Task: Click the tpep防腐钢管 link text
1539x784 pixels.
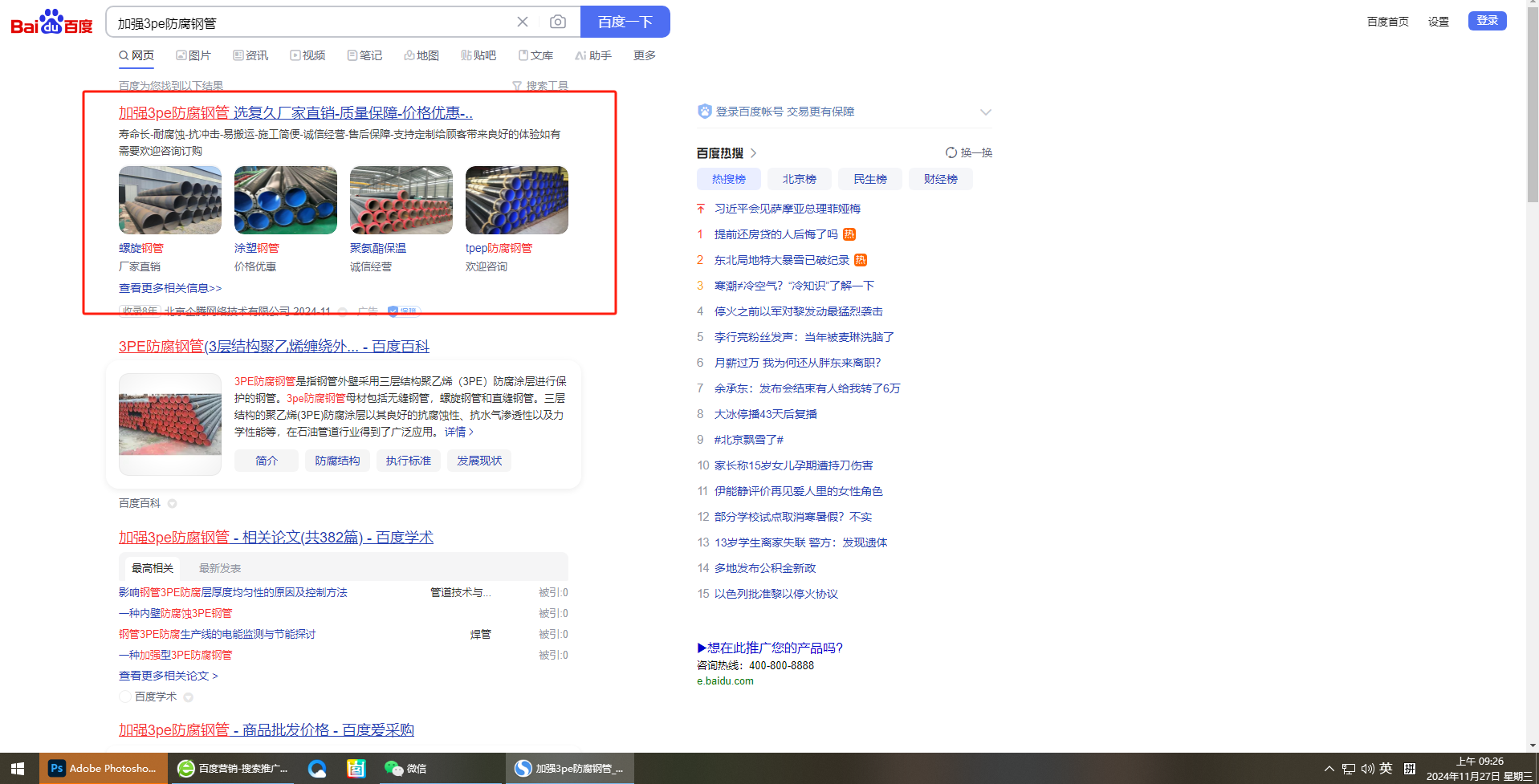Action: (x=499, y=249)
